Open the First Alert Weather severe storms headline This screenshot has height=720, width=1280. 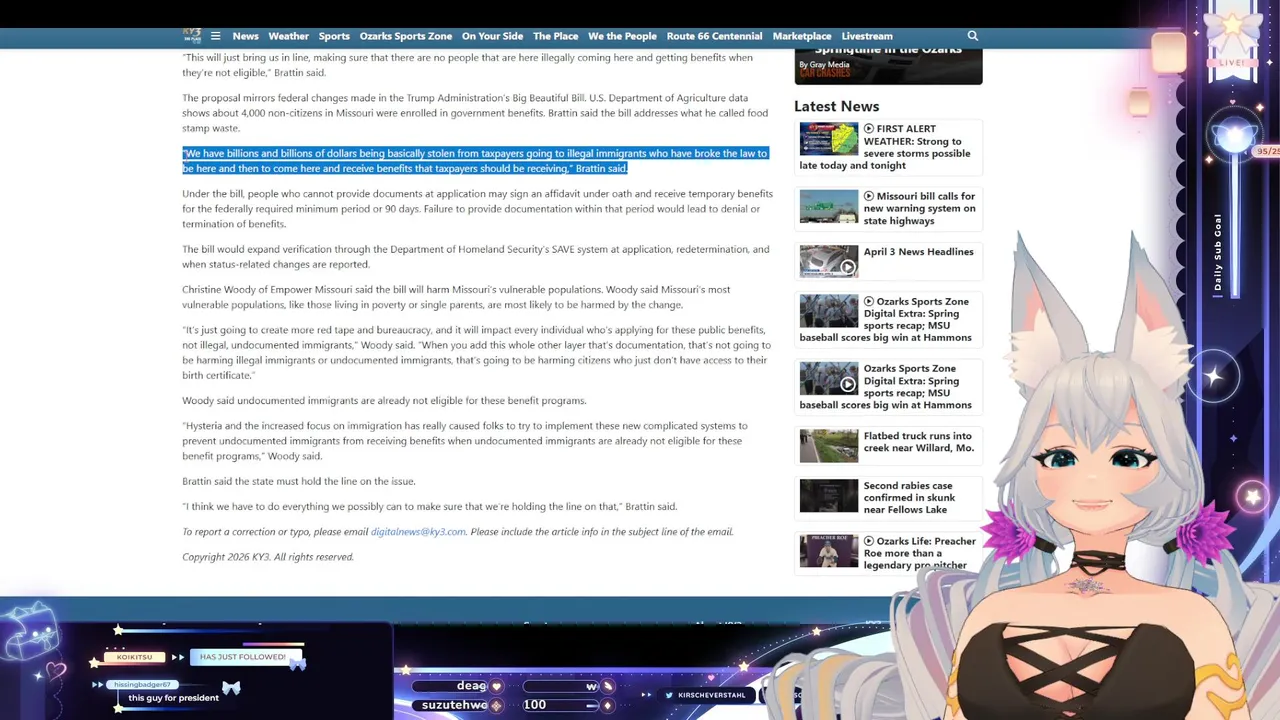pos(917,147)
